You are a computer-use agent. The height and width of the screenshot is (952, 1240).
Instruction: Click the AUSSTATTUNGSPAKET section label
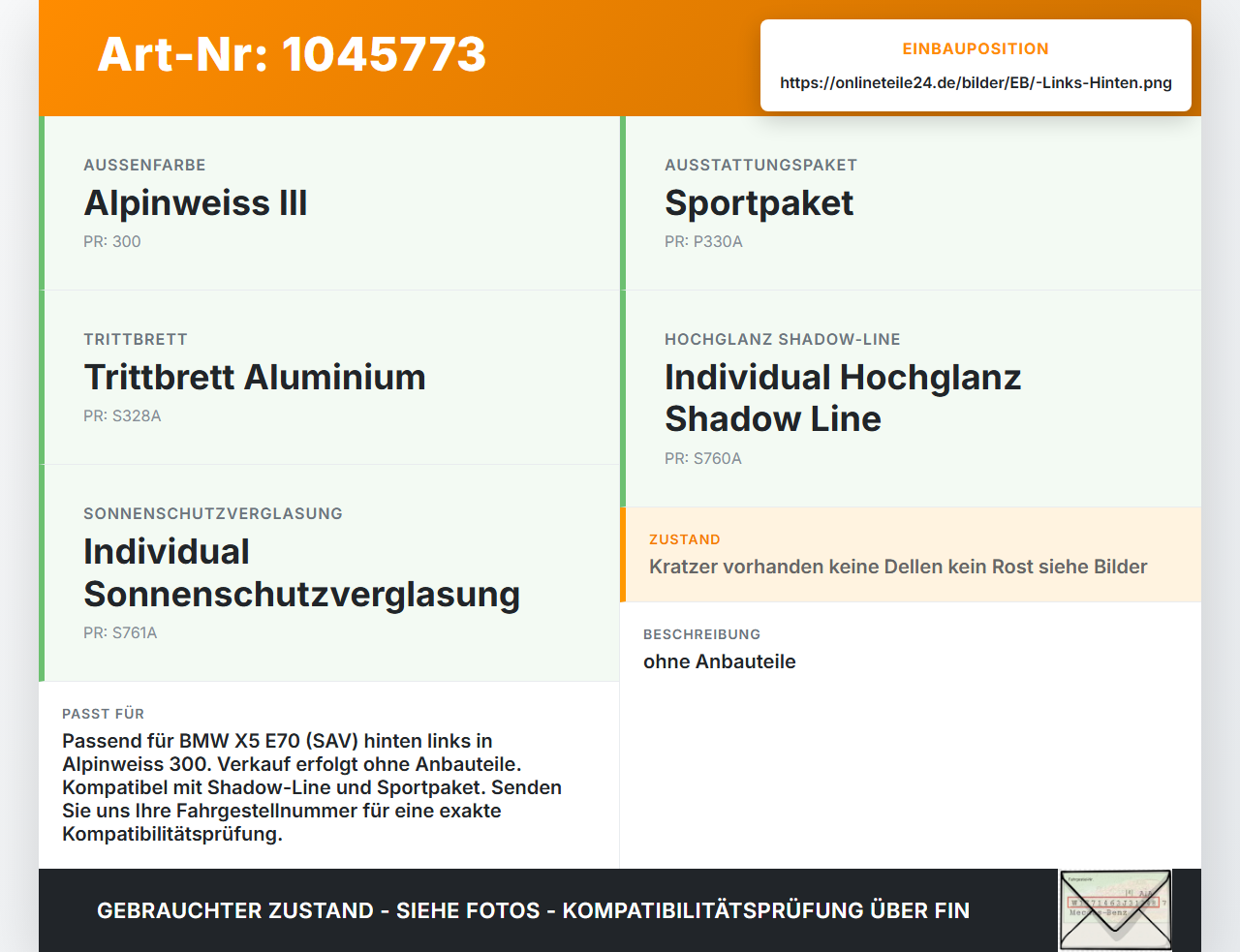760,165
